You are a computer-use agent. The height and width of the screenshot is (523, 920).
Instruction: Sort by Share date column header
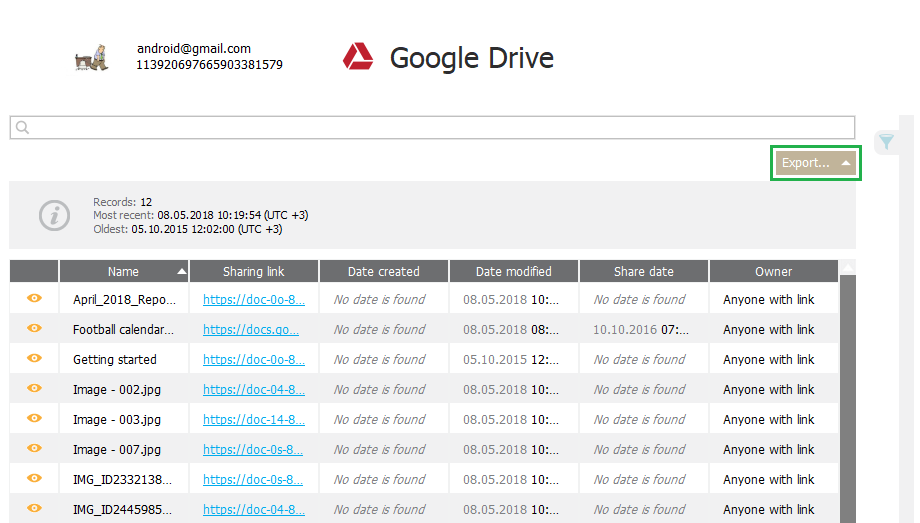click(644, 271)
